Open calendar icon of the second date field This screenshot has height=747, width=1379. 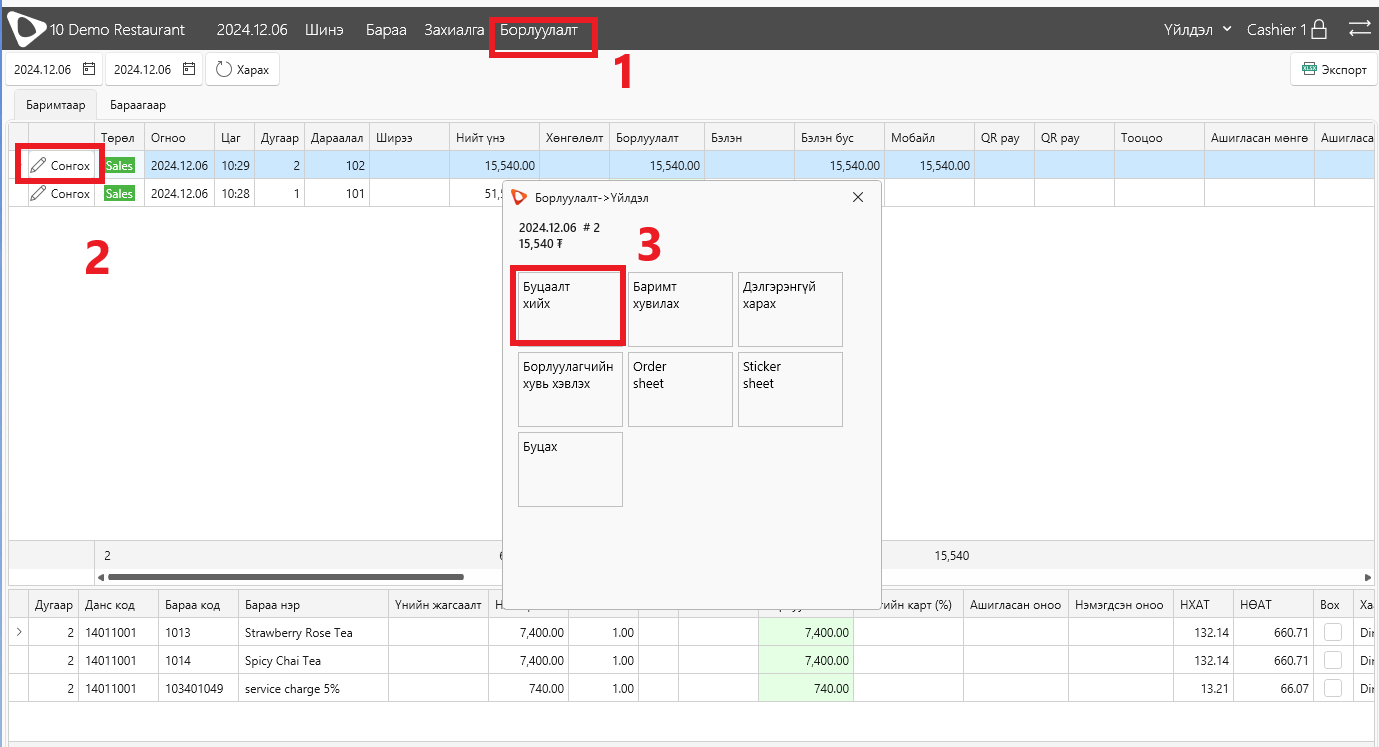tap(189, 69)
